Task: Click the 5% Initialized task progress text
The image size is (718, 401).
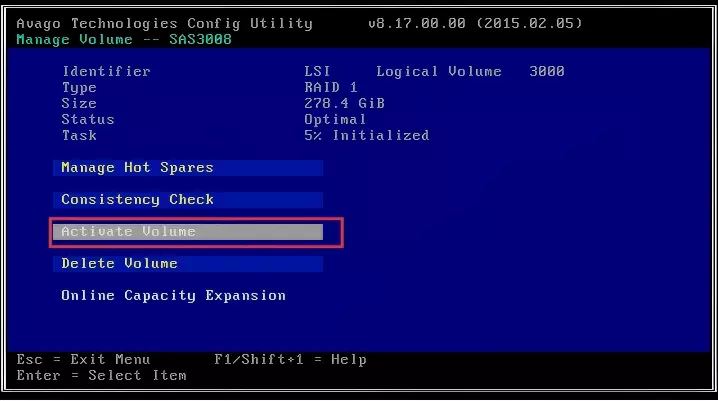Action: click(x=366, y=136)
